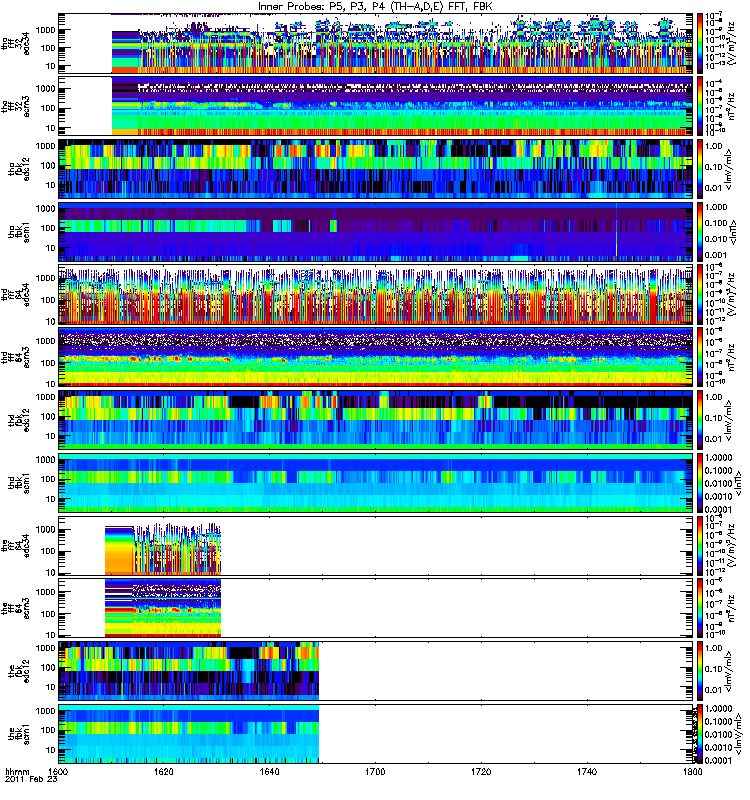Click the y-axis label of the fbk scm1 panel
Viewport: 750px width, 800px height.
[x=18, y=734]
